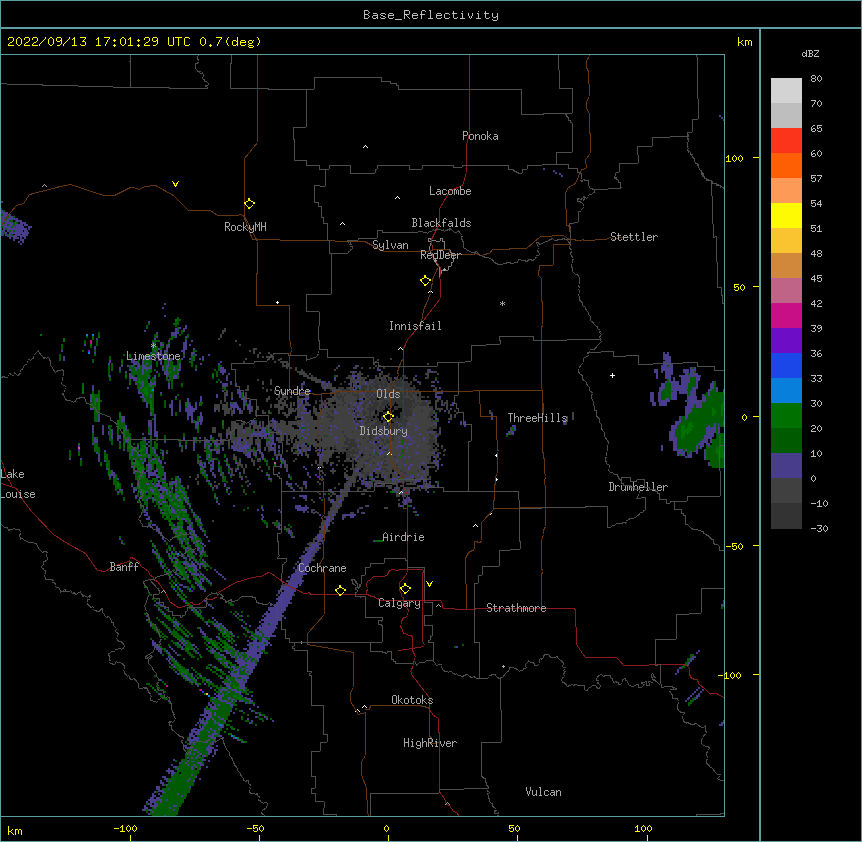
Task: Click the Cochrane town label
Action: [322, 568]
